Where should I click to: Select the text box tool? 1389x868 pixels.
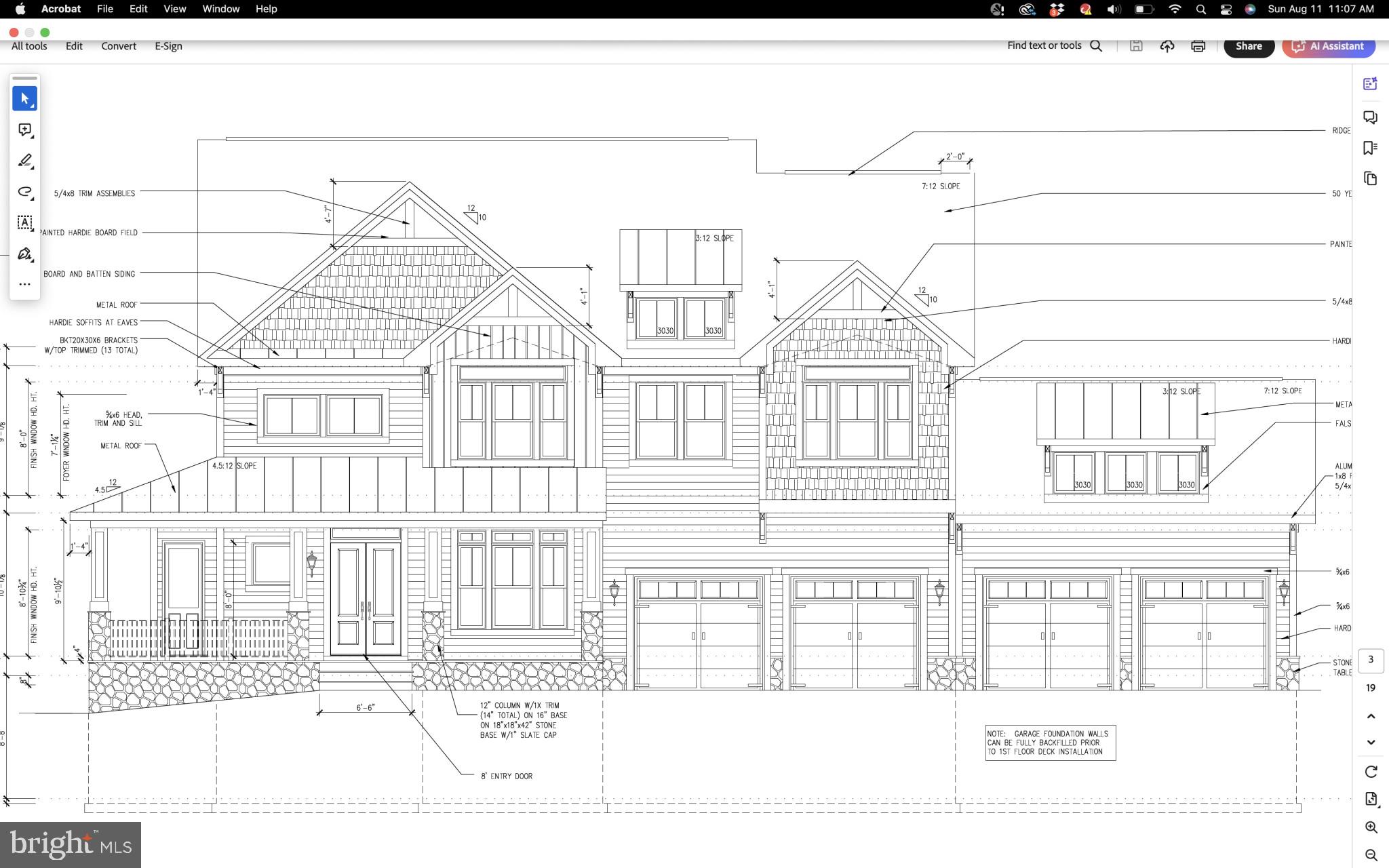(x=24, y=222)
